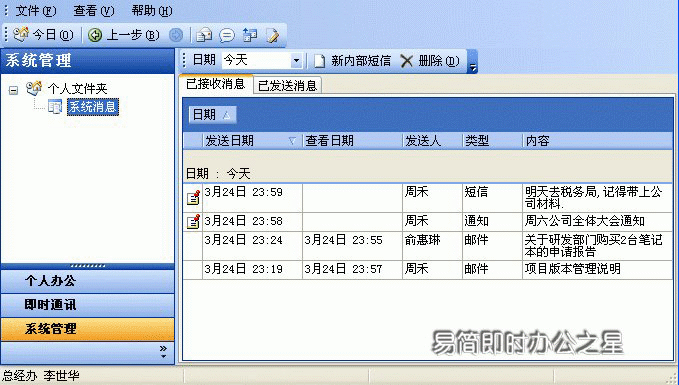
Task: Click the 3月24日 23:57 viewed date cell
Action: (x=352, y=269)
